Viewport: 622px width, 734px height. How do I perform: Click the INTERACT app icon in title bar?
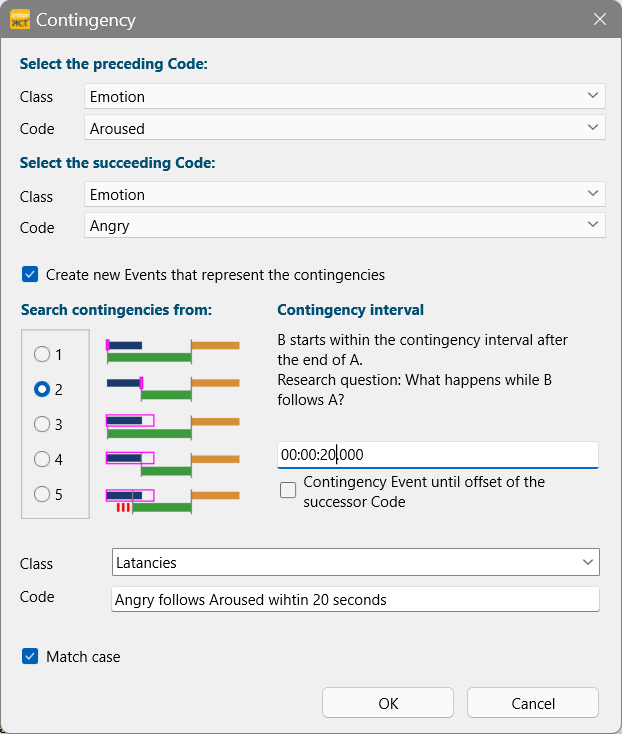(20, 20)
